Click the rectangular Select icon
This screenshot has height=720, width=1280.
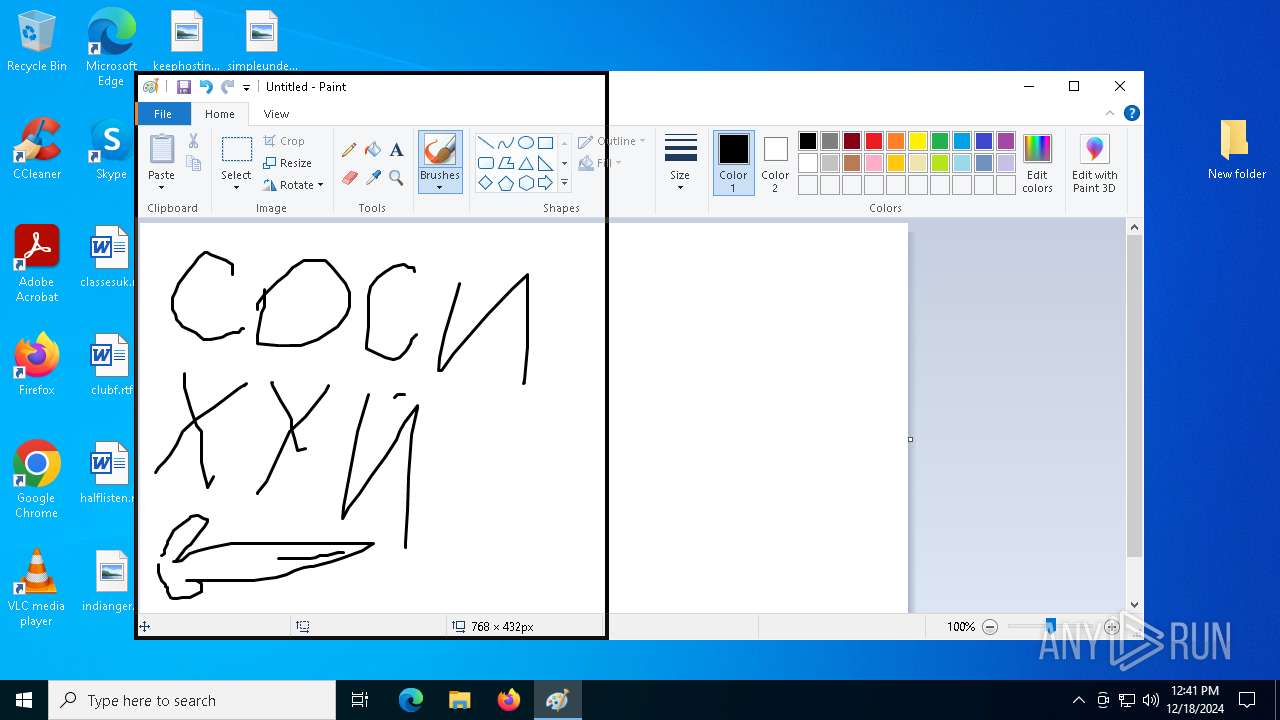tap(236, 150)
